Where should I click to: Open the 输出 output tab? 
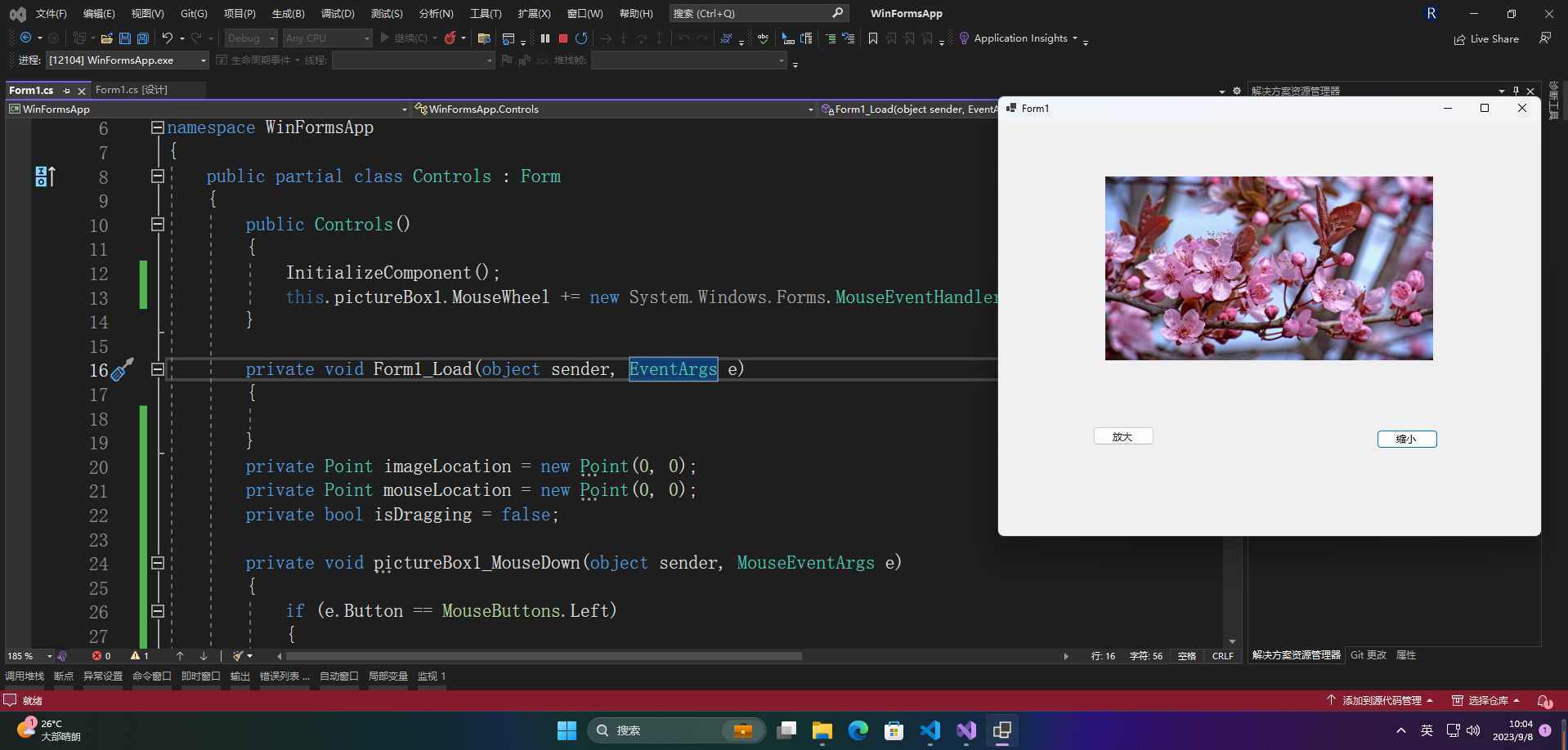240,676
